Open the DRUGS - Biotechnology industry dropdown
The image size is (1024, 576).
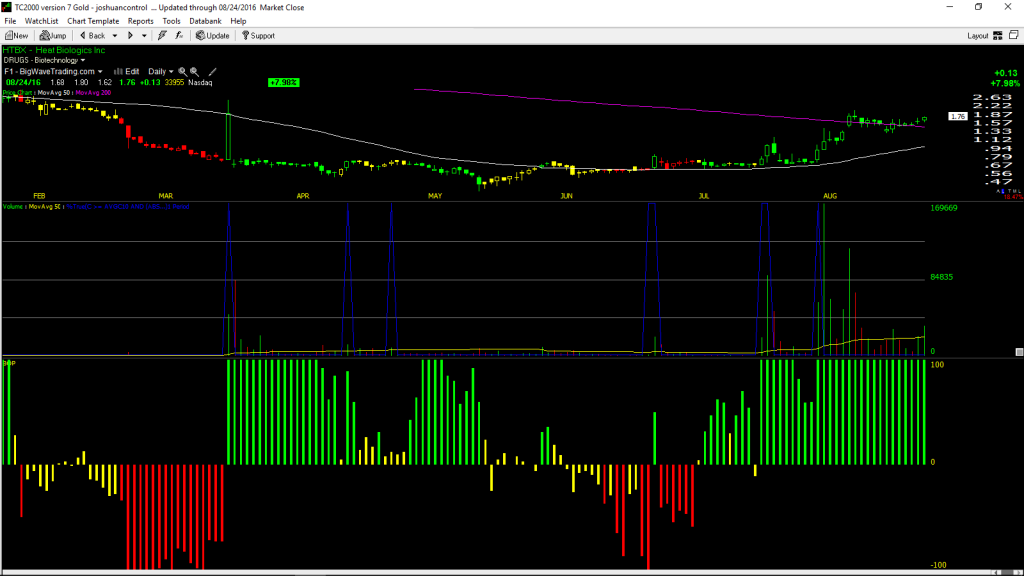coord(44,60)
